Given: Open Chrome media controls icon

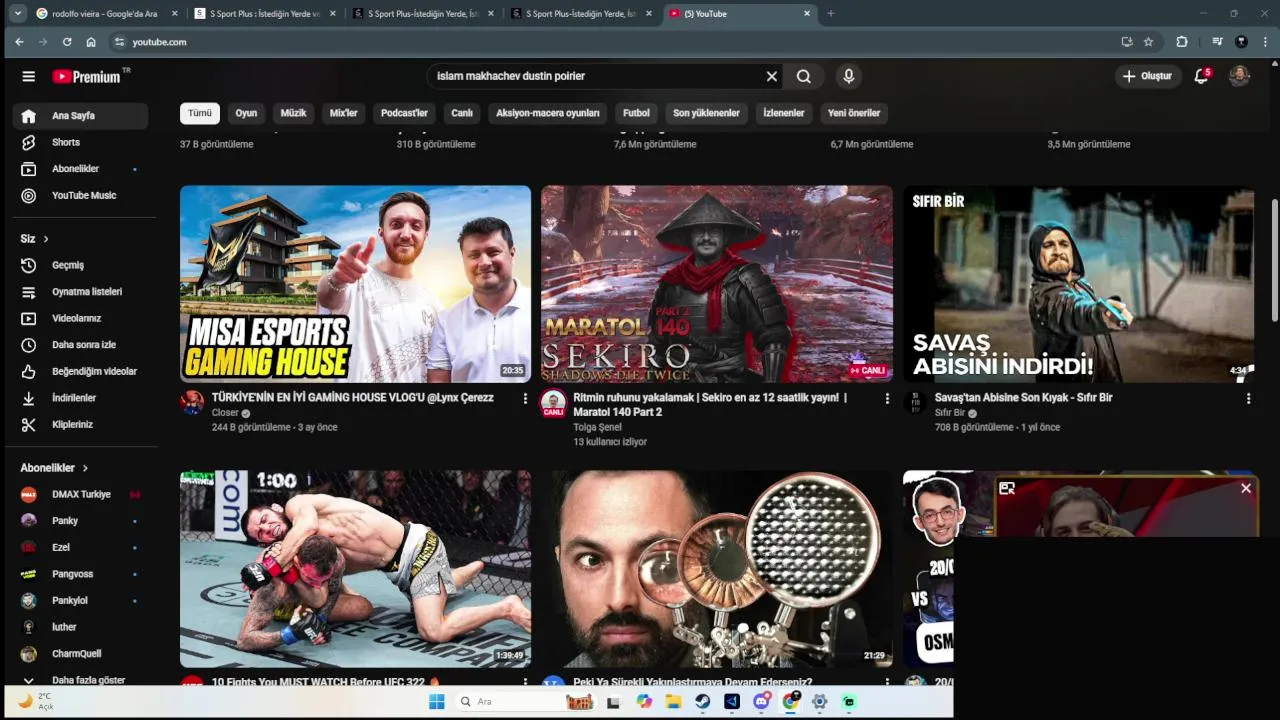Looking at the screenshot, I should [x=1217, y=42].
